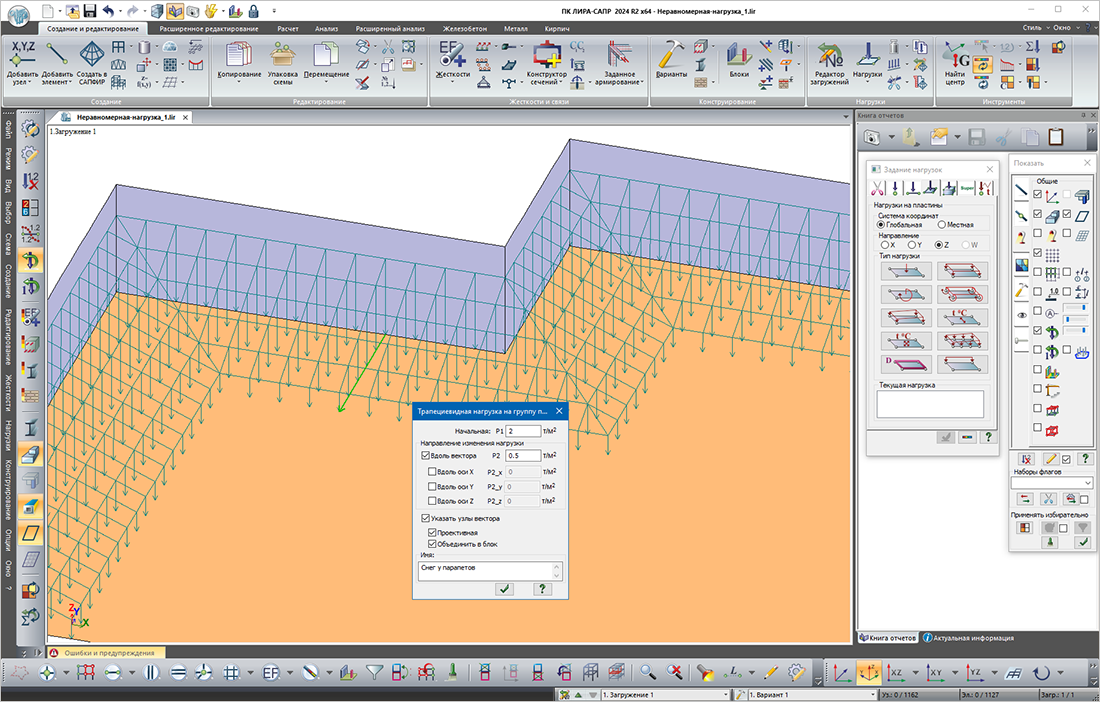
Task: Click magnifier zoom icon in bottom toolbar
Action: 648,673
